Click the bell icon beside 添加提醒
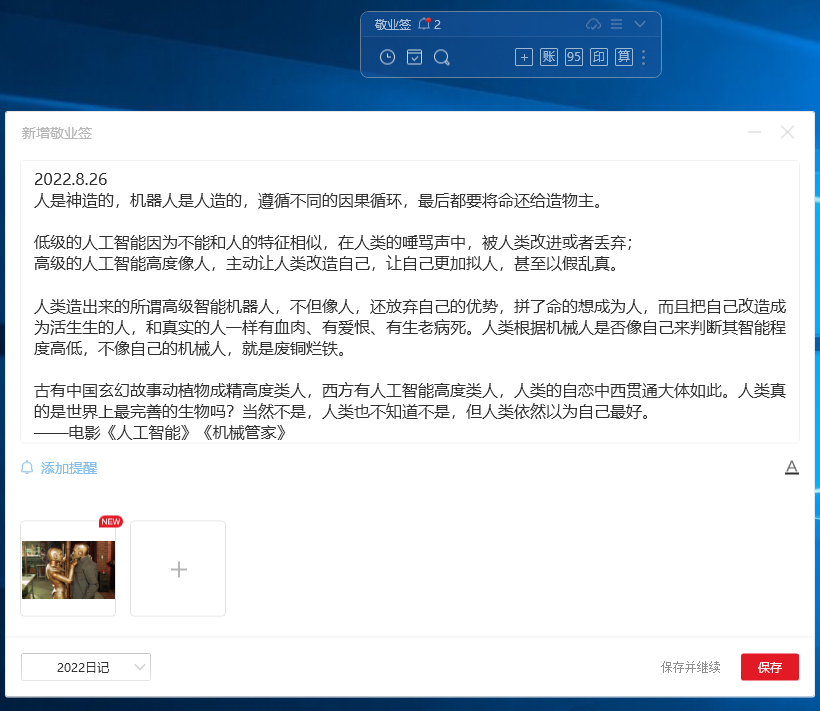 click(27, 467)
